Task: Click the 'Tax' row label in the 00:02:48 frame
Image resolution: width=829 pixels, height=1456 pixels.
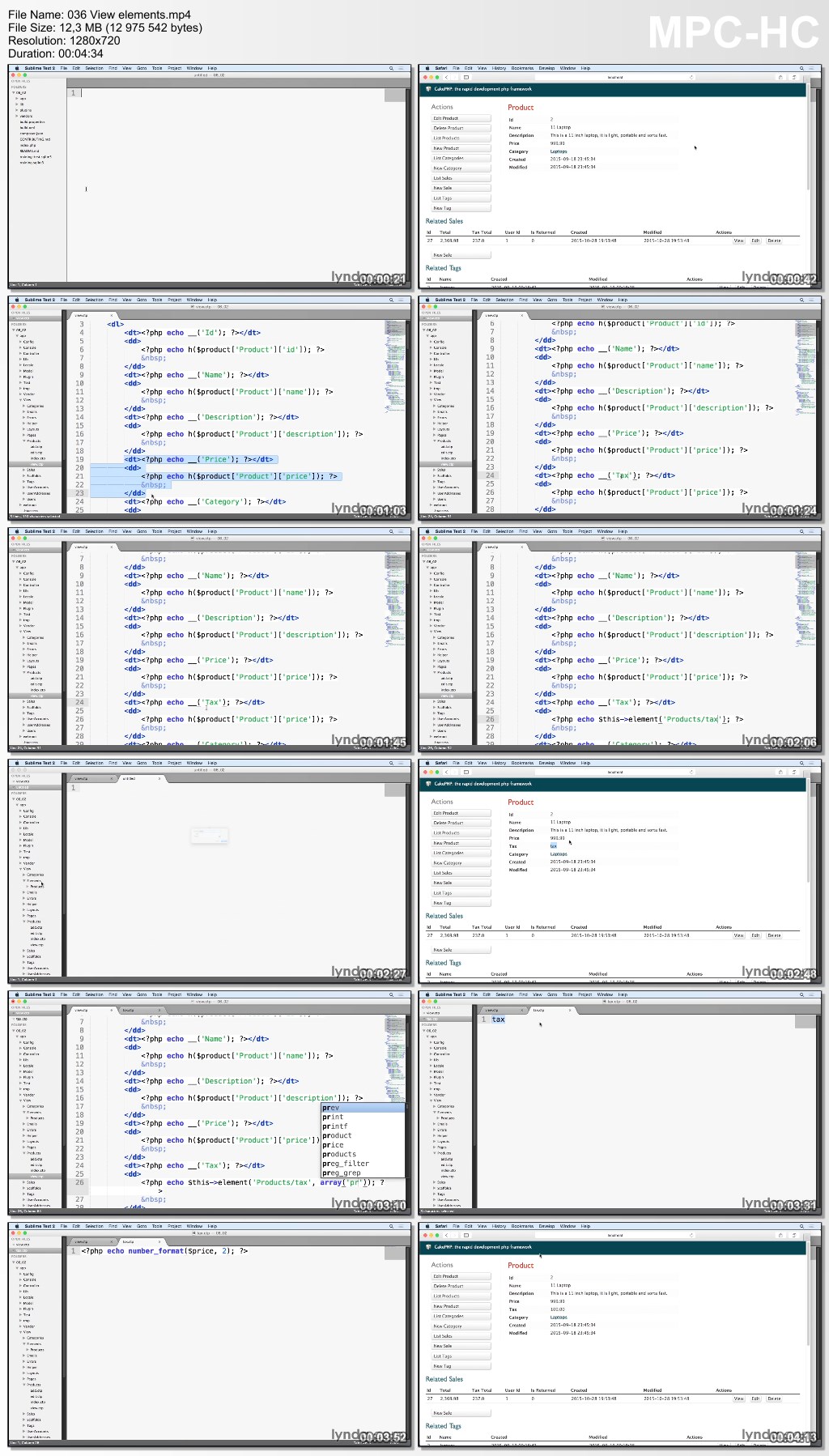Action: click(x=512, y=846)
